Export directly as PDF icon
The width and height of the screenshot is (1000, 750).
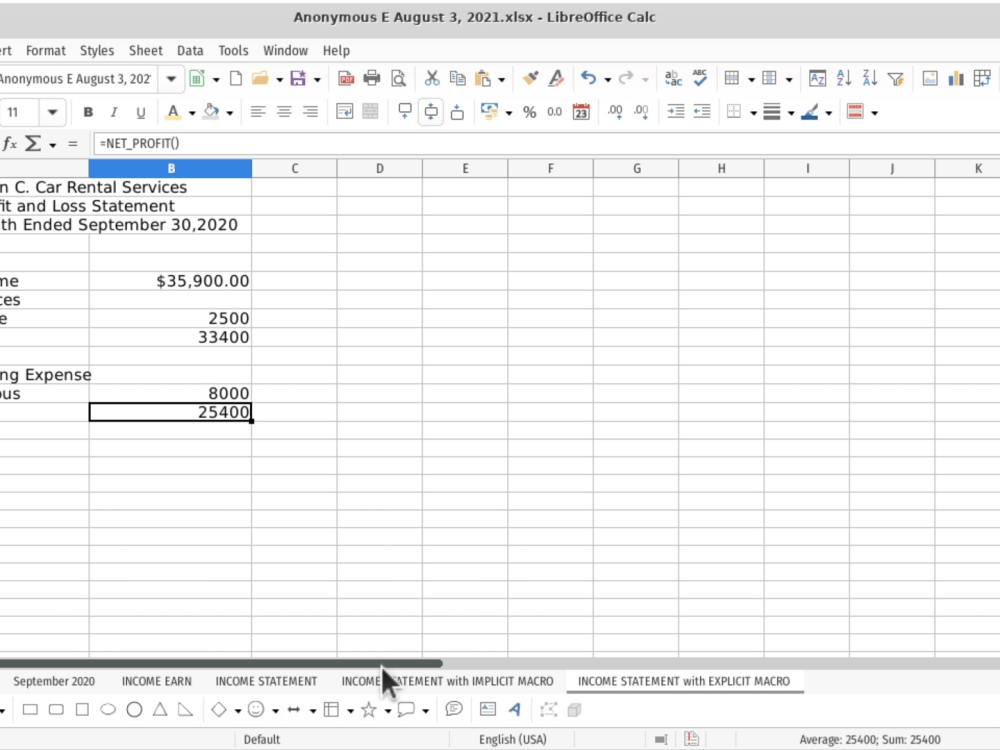tap(346, 79)
